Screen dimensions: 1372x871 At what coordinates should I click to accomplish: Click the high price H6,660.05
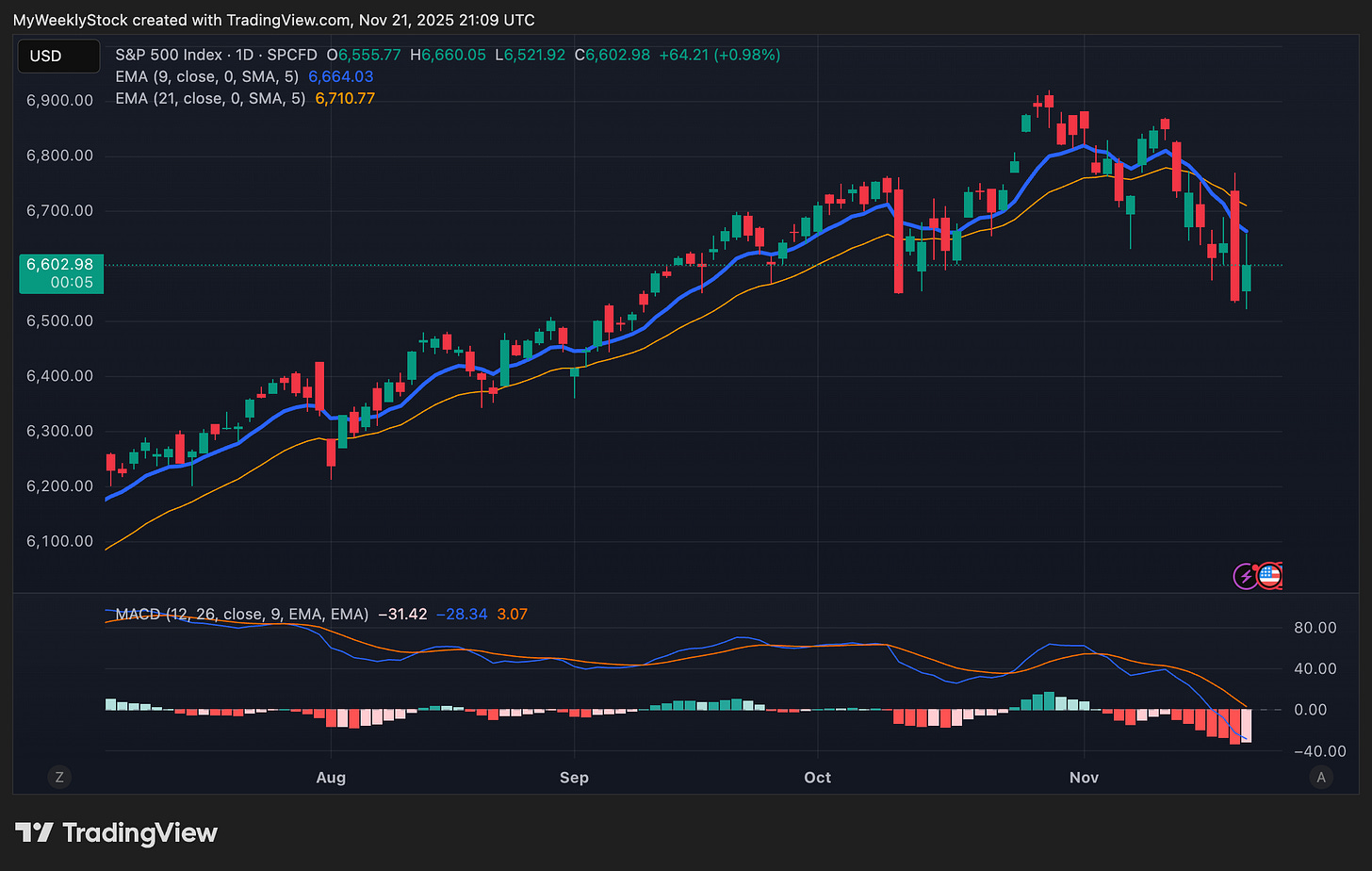[448, 56]
